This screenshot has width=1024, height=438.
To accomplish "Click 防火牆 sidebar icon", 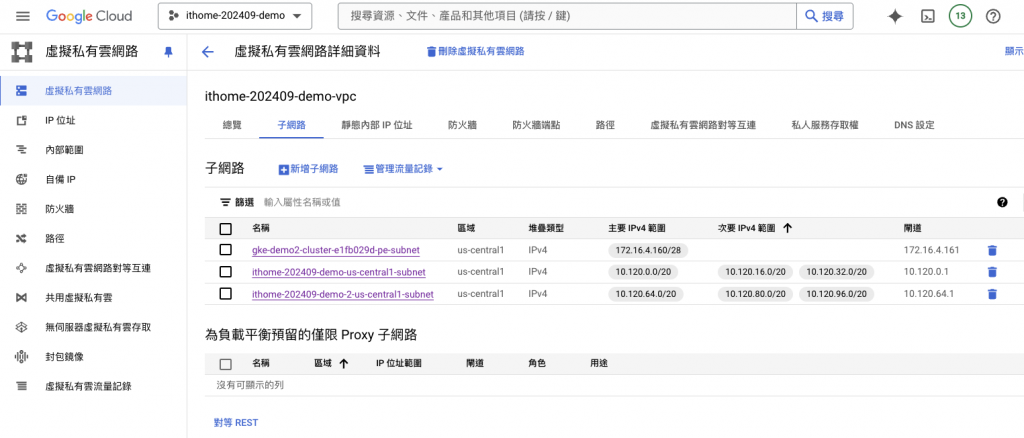I will (22, 209).
